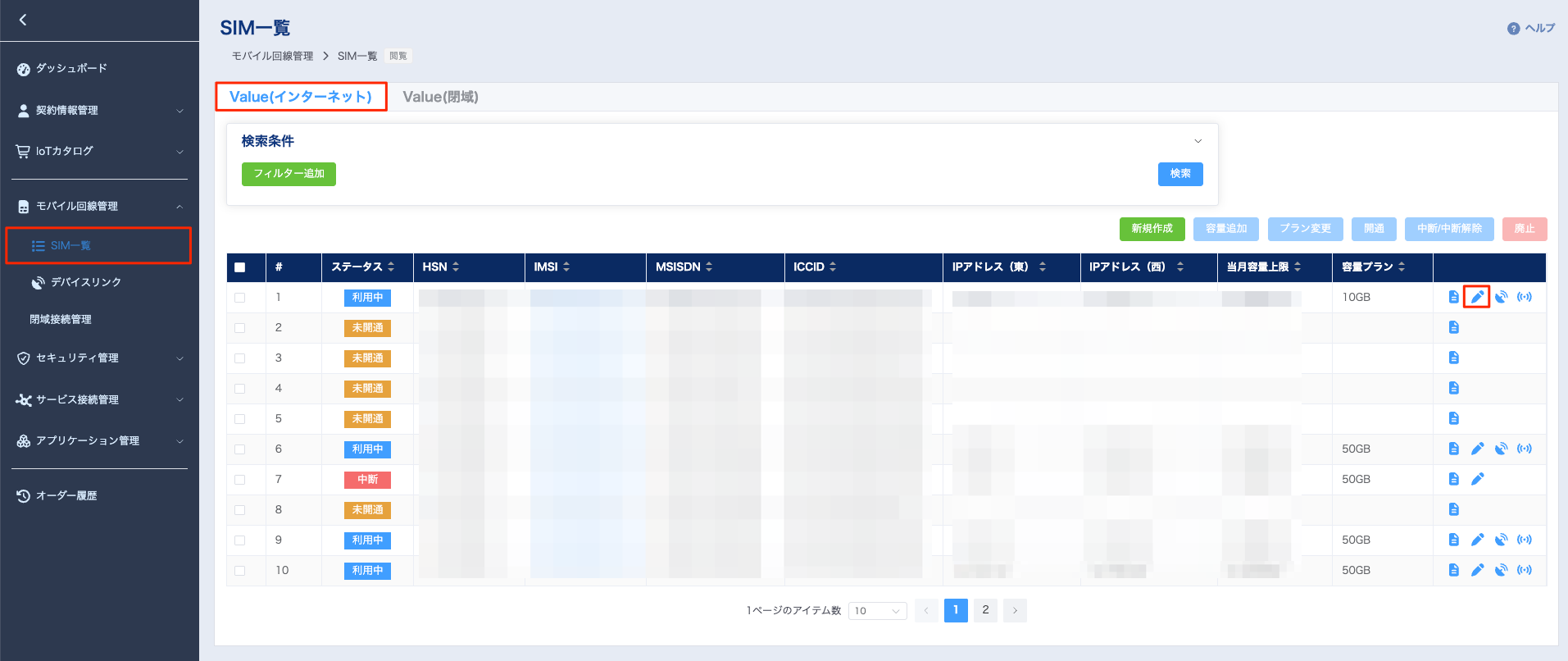Screen dimensions: 1568x661
Task: Click the help question mark icon
Action: click(x=1513, y=29)
